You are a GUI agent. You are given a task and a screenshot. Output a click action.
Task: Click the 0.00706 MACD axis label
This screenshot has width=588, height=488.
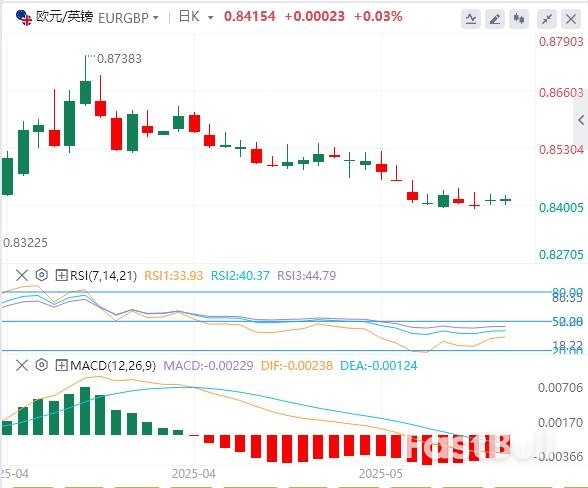561,387
